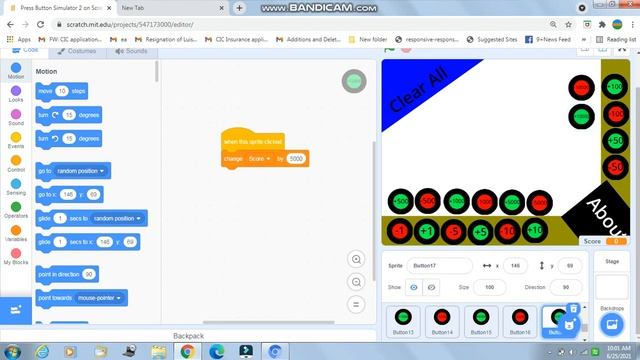640x360 pixels.
Task: Open the Events blocks category
Action: click(16, 140)
